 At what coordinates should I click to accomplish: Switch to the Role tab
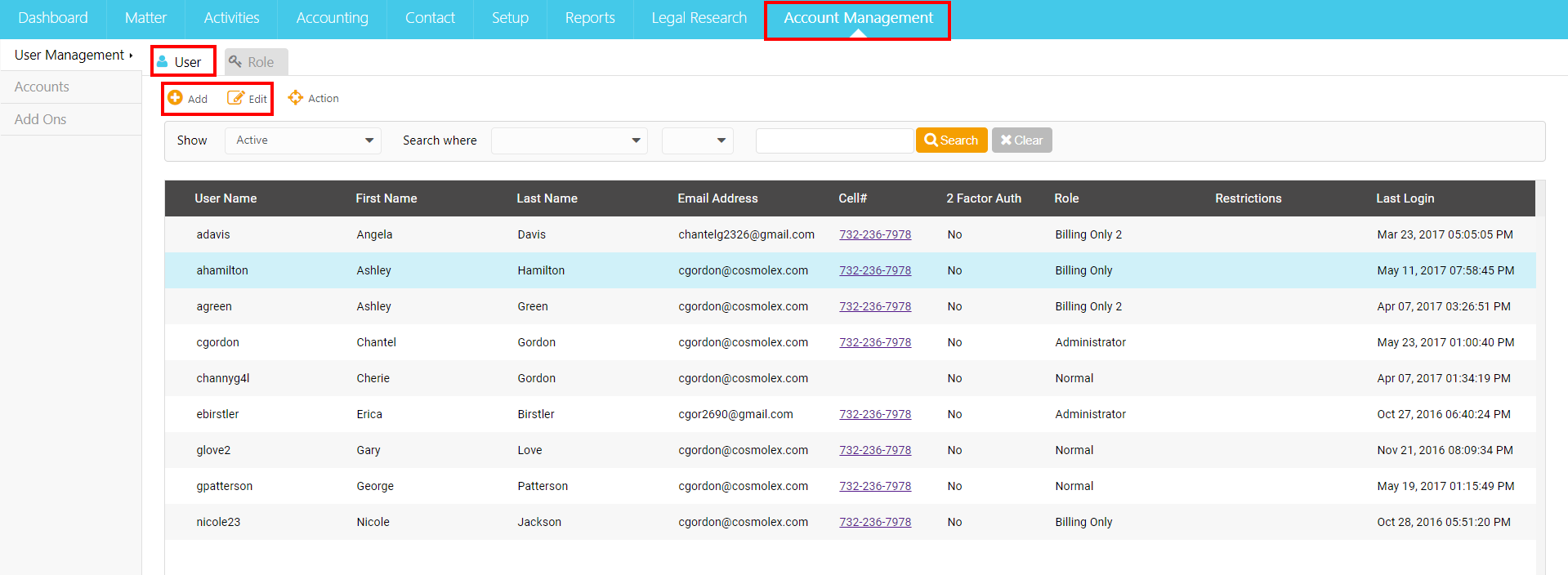[256, 62]
